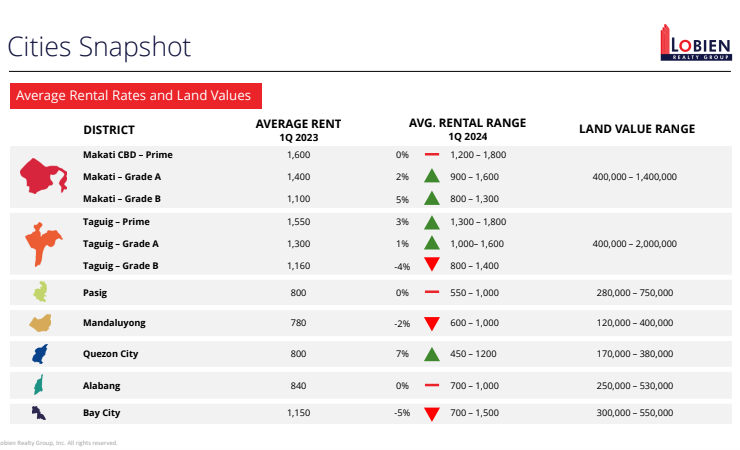Click the green up arrow for Quezon City

431,354
